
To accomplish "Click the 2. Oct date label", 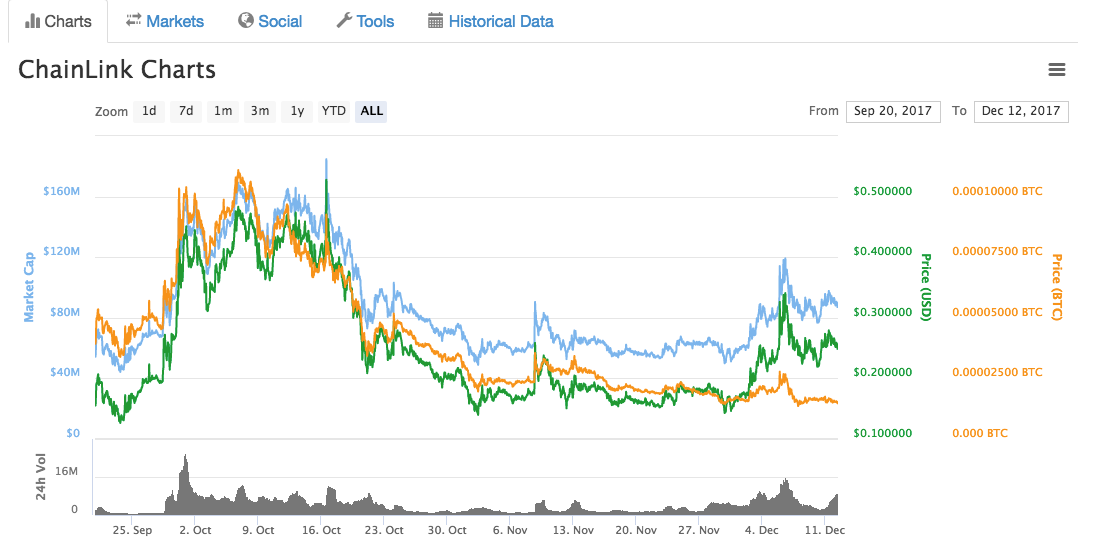I will (x=195, y=530).
